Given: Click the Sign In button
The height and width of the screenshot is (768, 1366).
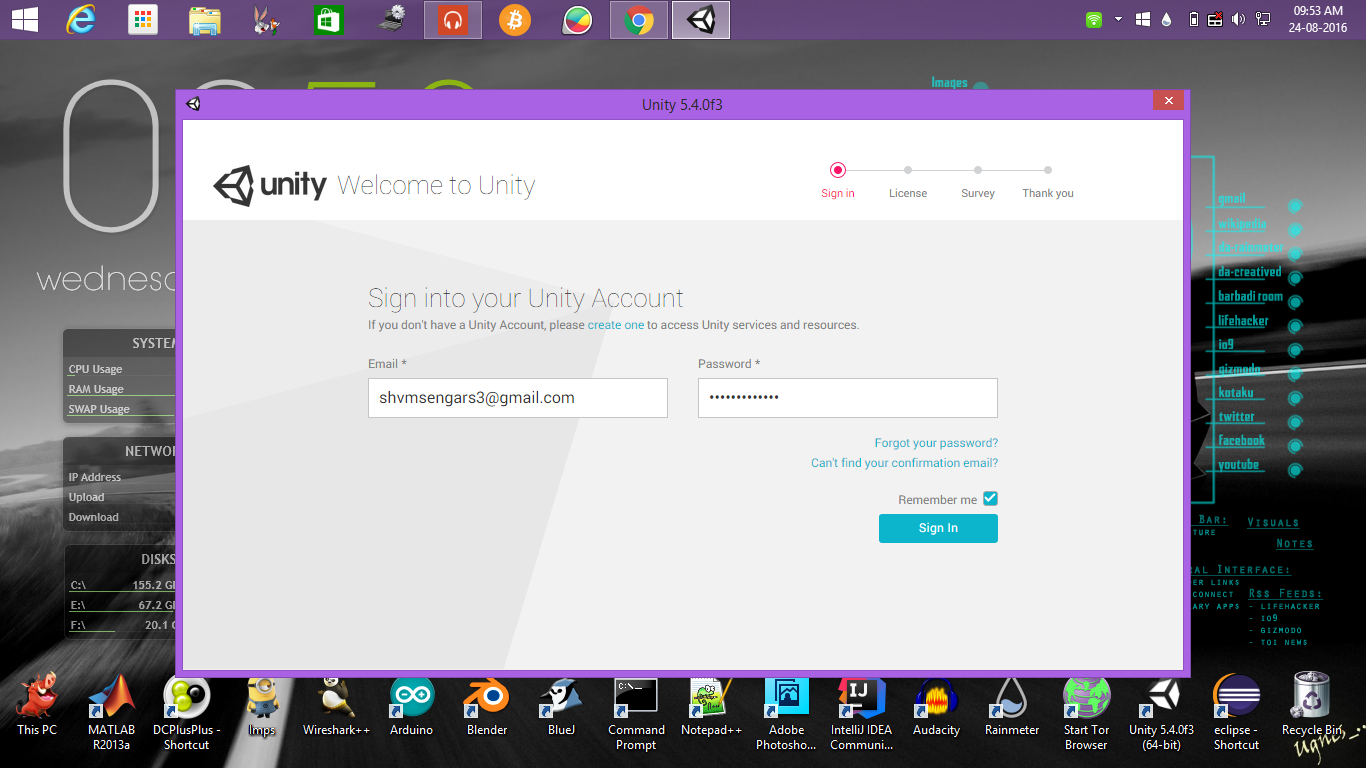Looking at the screenshot, I should pos(938,528).
